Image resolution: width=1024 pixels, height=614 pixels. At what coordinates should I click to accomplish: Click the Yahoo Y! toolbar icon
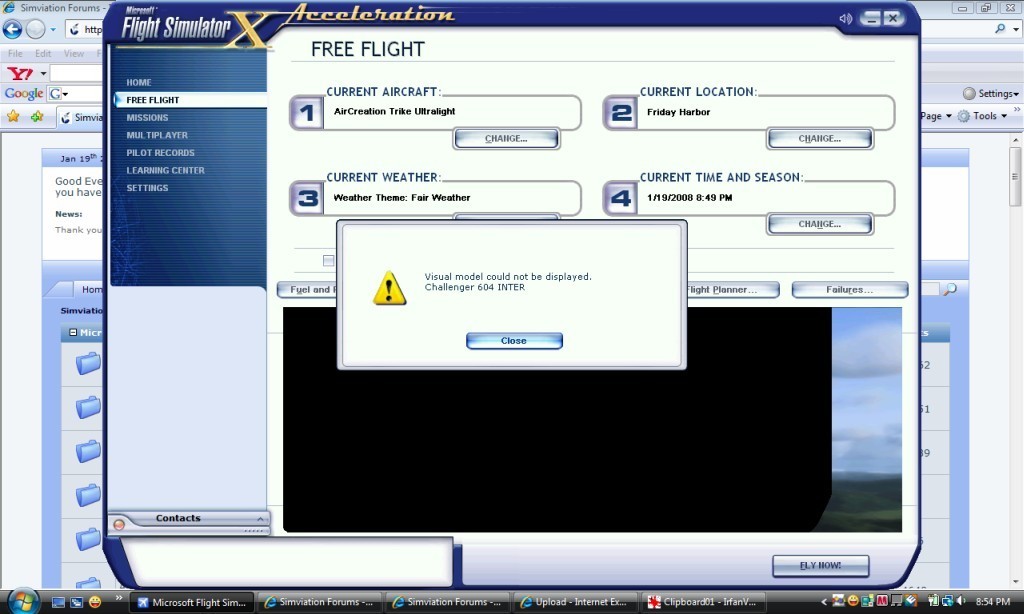[20, 73]
